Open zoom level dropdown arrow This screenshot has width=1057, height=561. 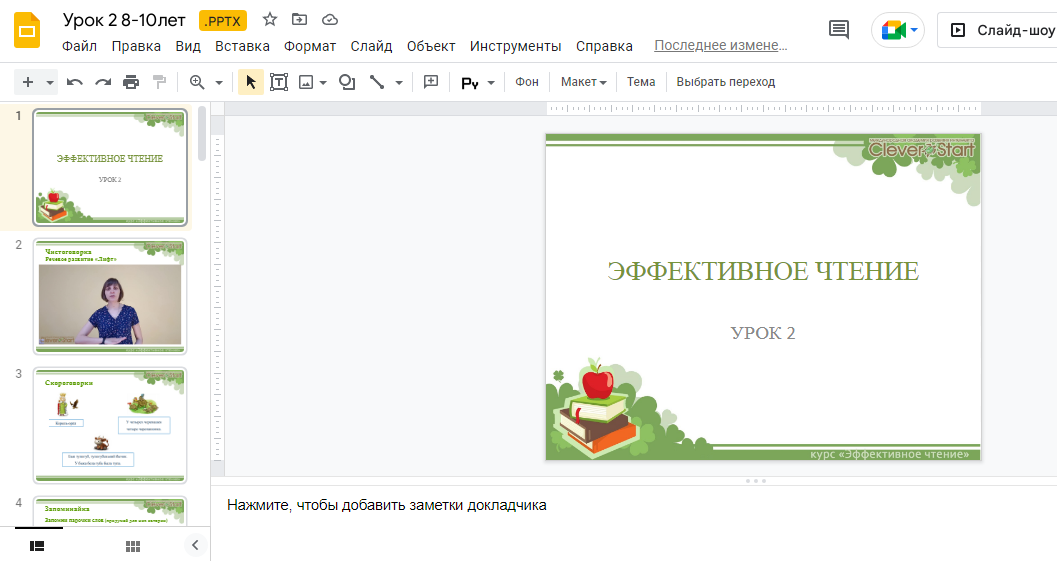coord(219,83)
